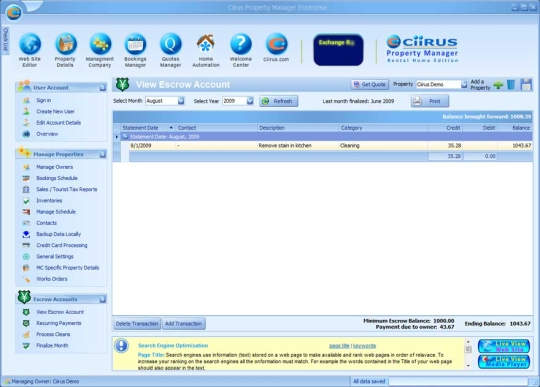Open Manage Schedule in sidebar
Image resolution: width=540 pixels, height=387 pixels.
point(56,212)
